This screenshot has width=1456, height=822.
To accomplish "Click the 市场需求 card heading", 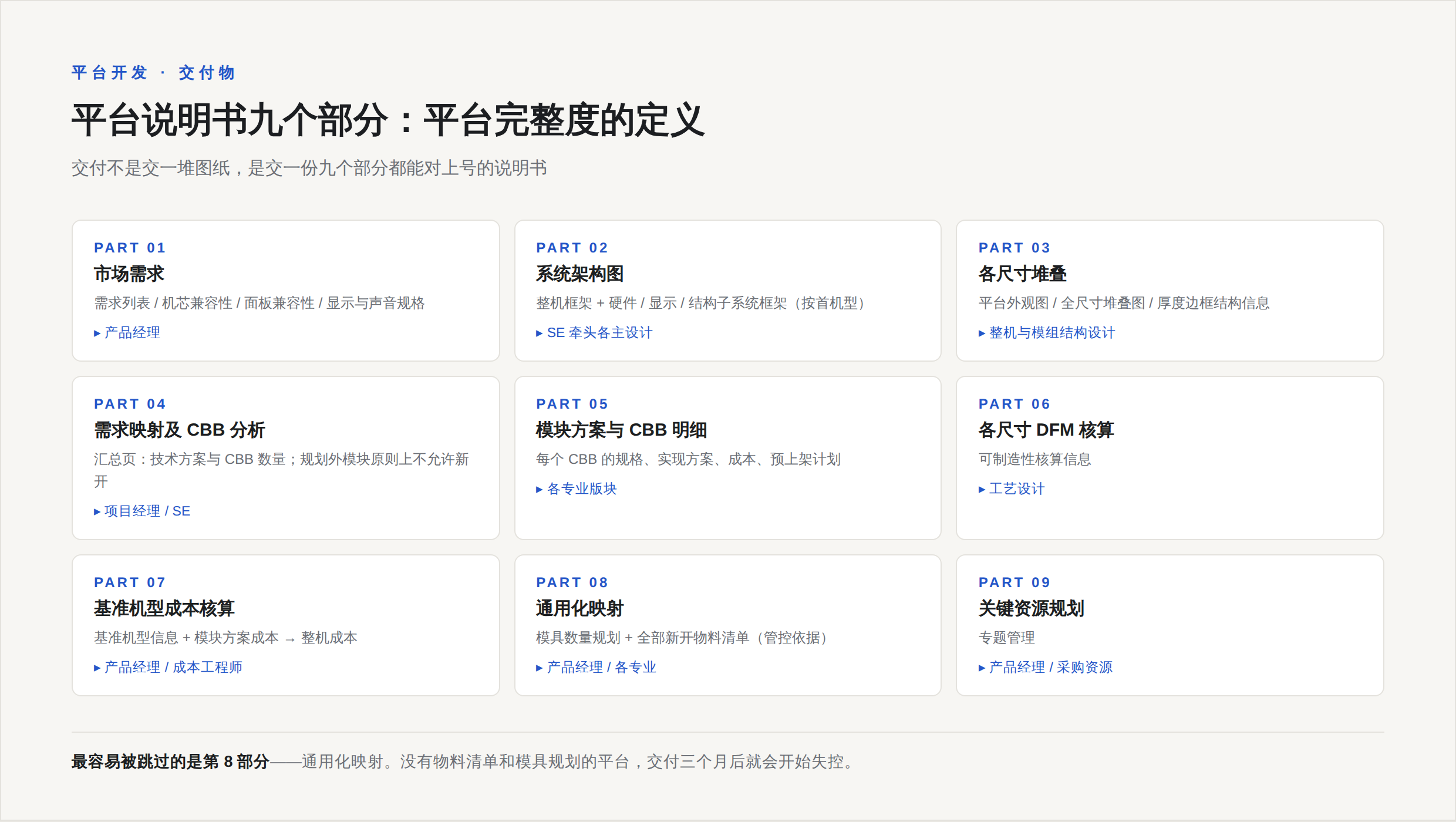I will (129, 274).
